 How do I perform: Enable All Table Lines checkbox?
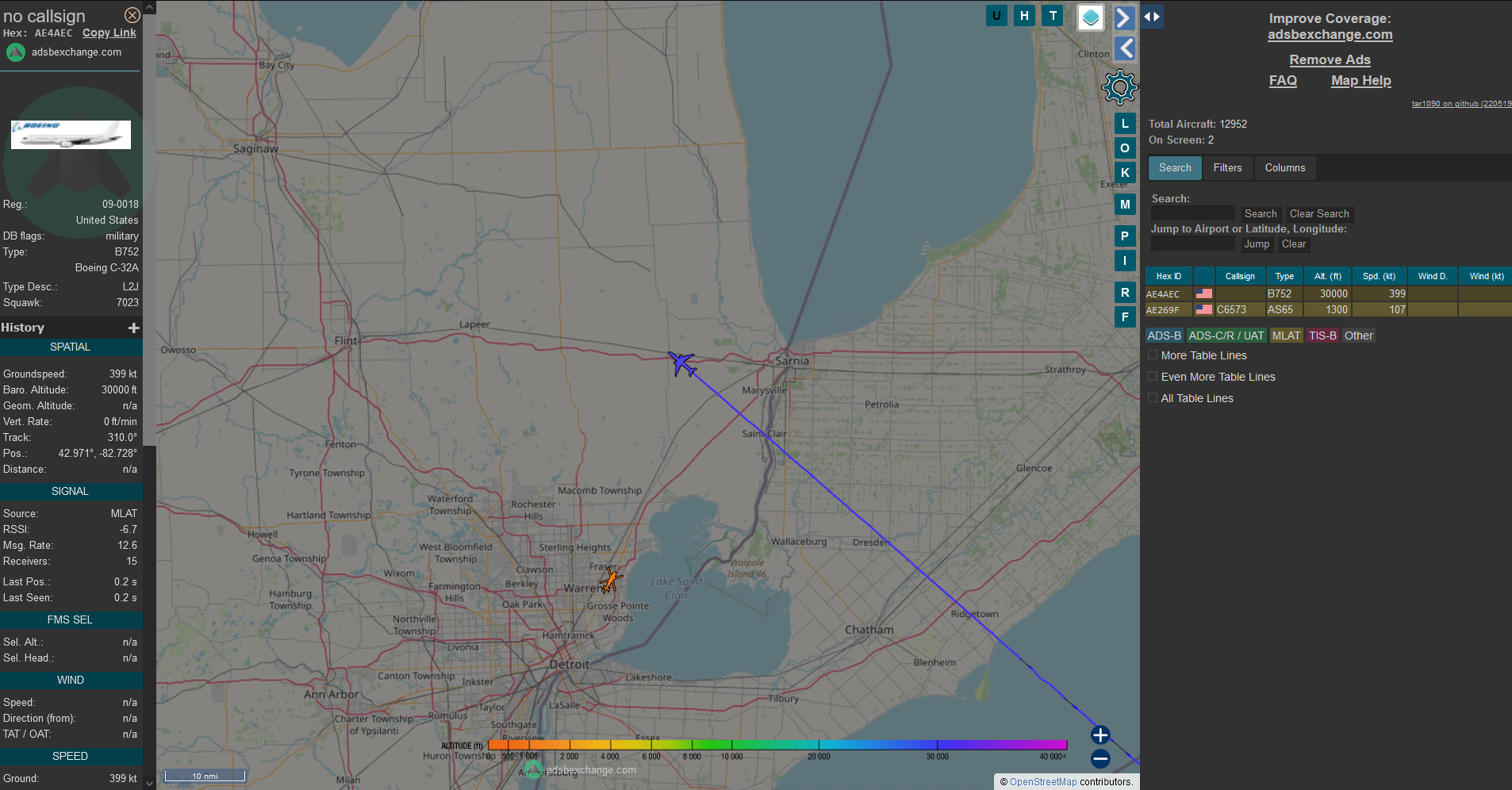coord(1153,398)
